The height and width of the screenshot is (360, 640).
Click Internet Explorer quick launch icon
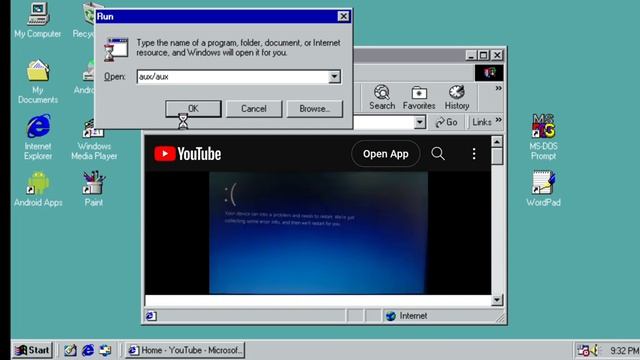pos(88,350)
